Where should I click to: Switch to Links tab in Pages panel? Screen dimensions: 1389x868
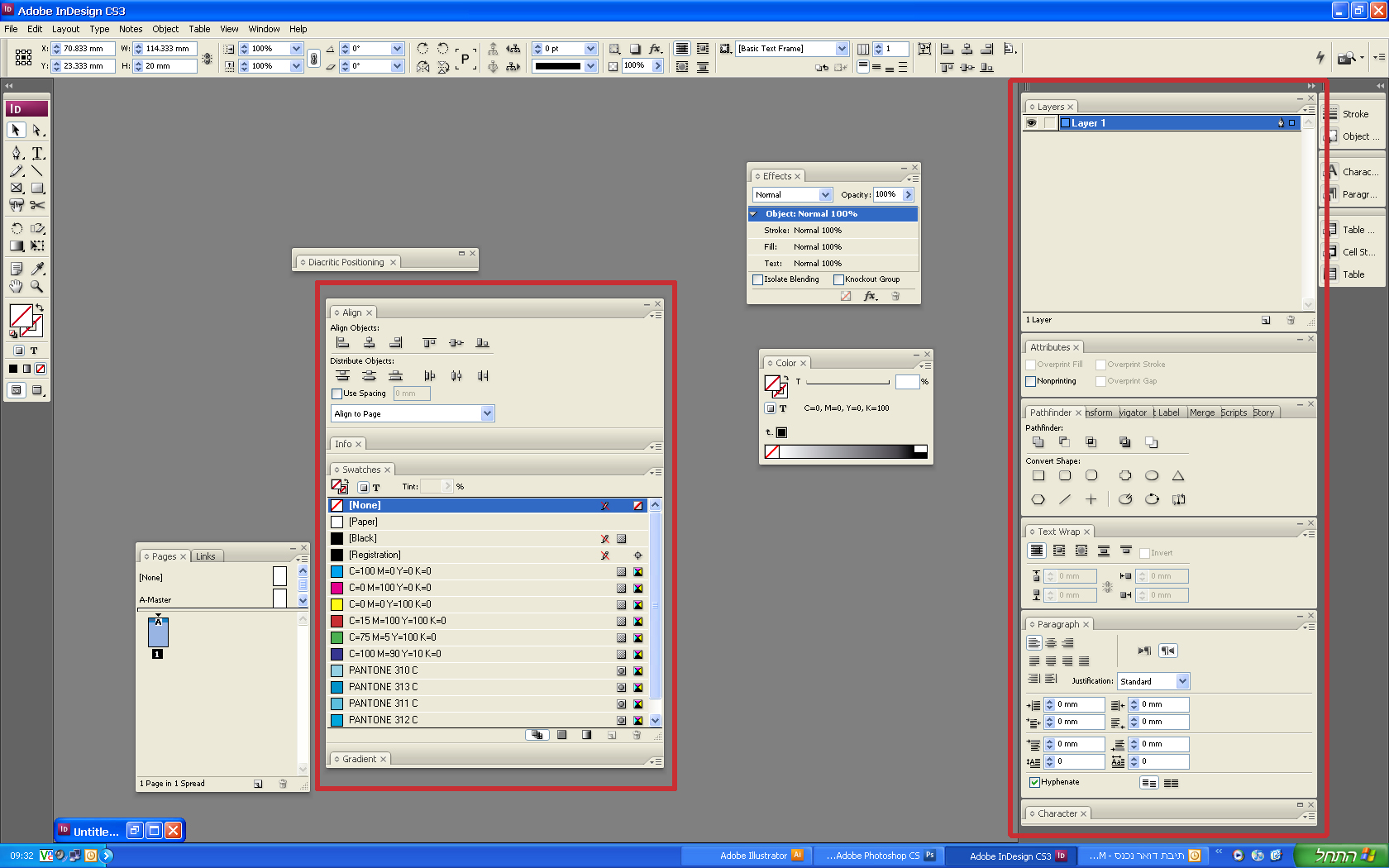click(206, 556)
